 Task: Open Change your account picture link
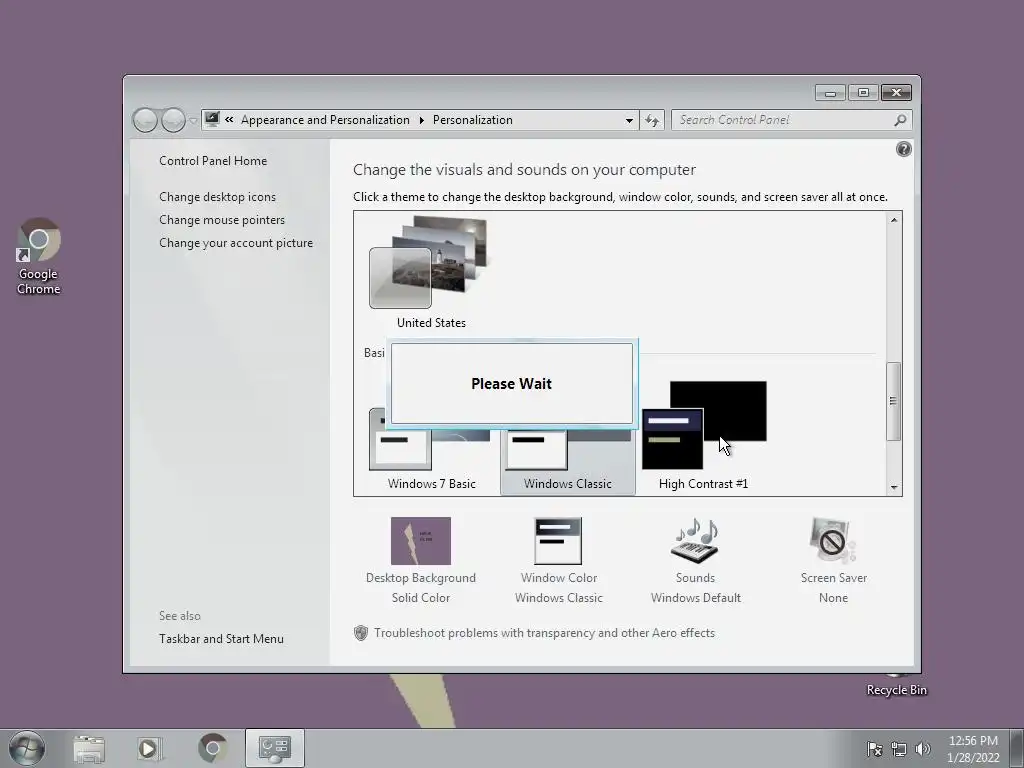tap(236, 242)
